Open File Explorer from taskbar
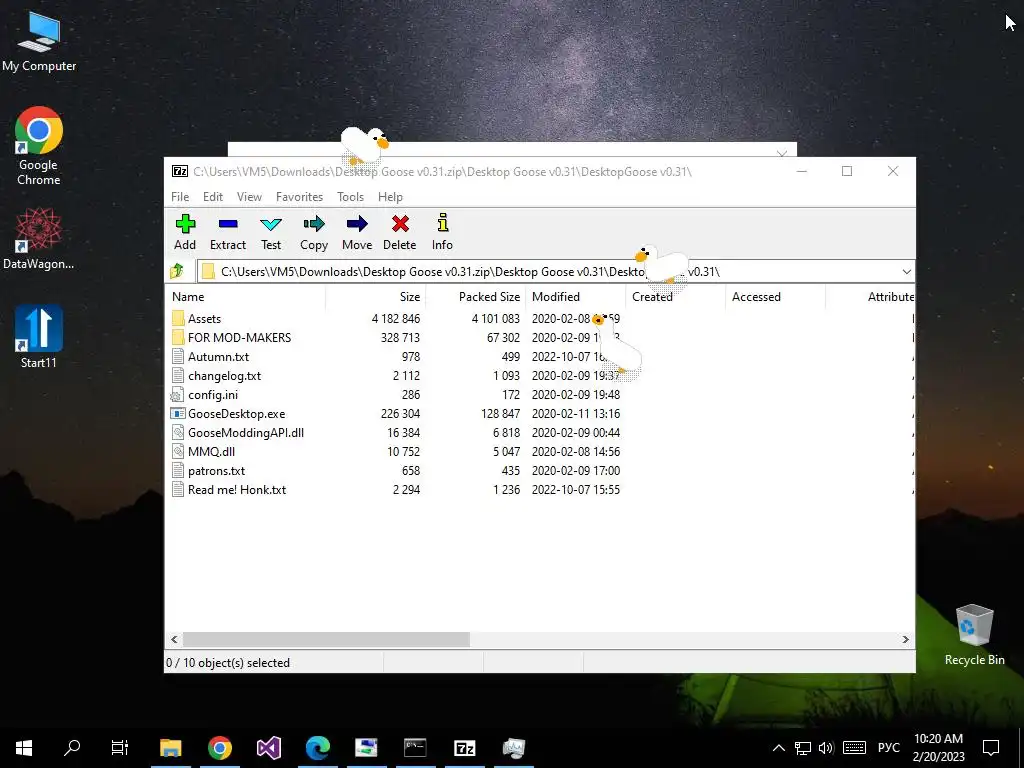Image resolution: width=1024 pixels, height=768 pixels. [170, 748]
